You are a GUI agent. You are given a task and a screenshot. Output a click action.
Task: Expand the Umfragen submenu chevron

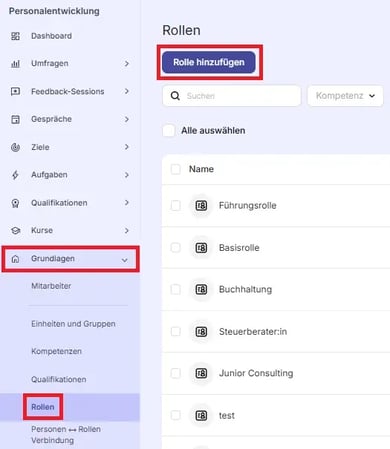point(127,63)
